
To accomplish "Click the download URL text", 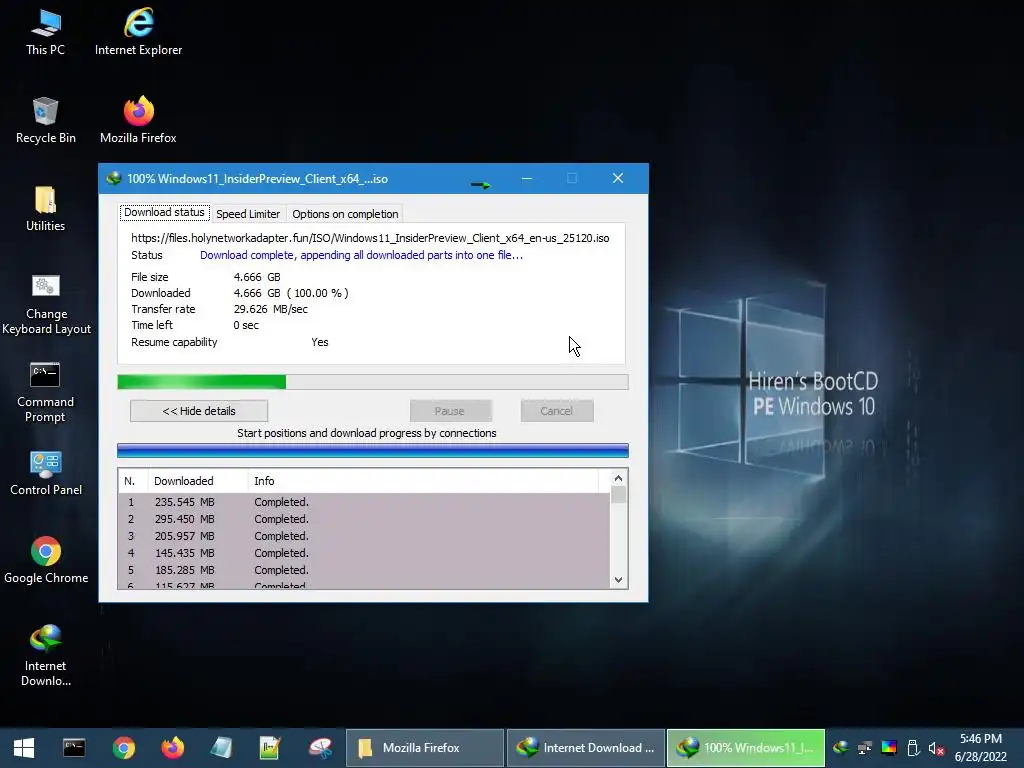I will 370,238.
